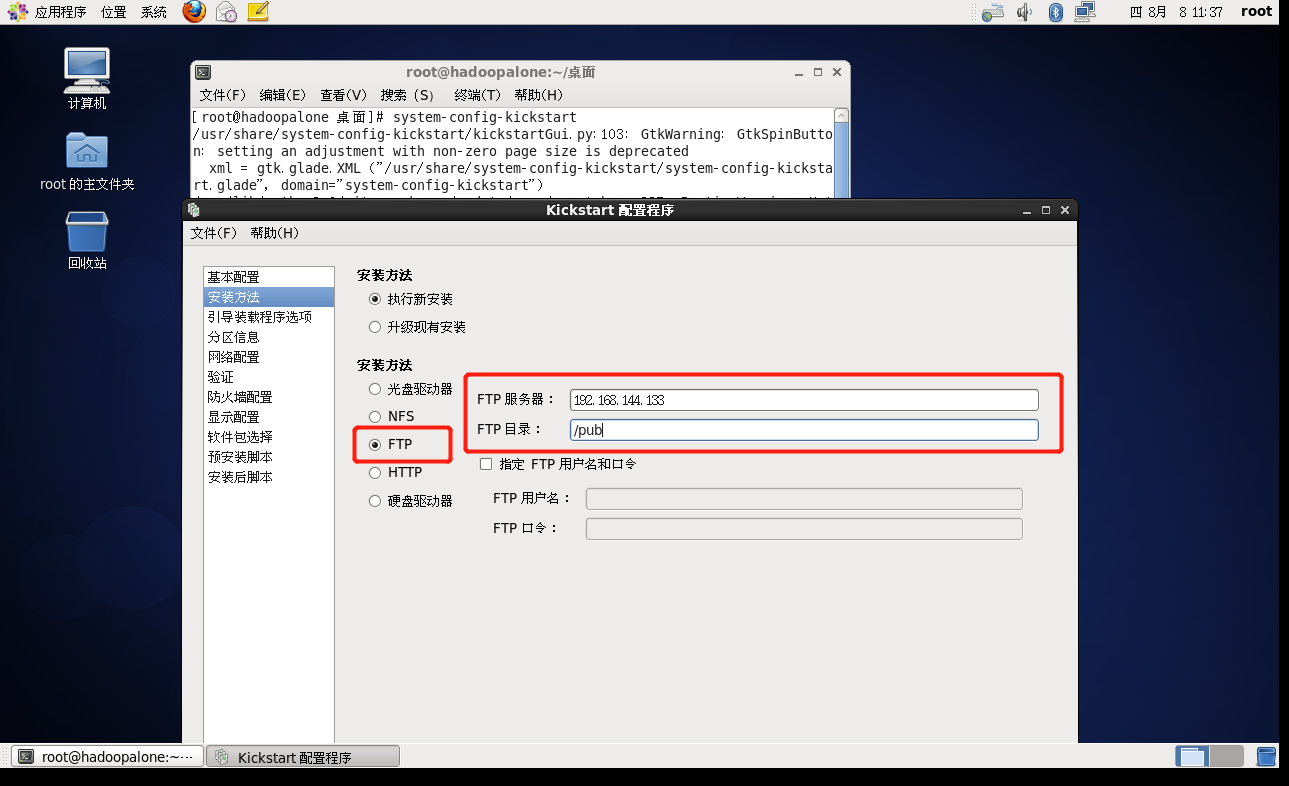This screenshot has width=1289, height=786.
Task: Click the network connection tray icon
Action: pos(1084,12)
